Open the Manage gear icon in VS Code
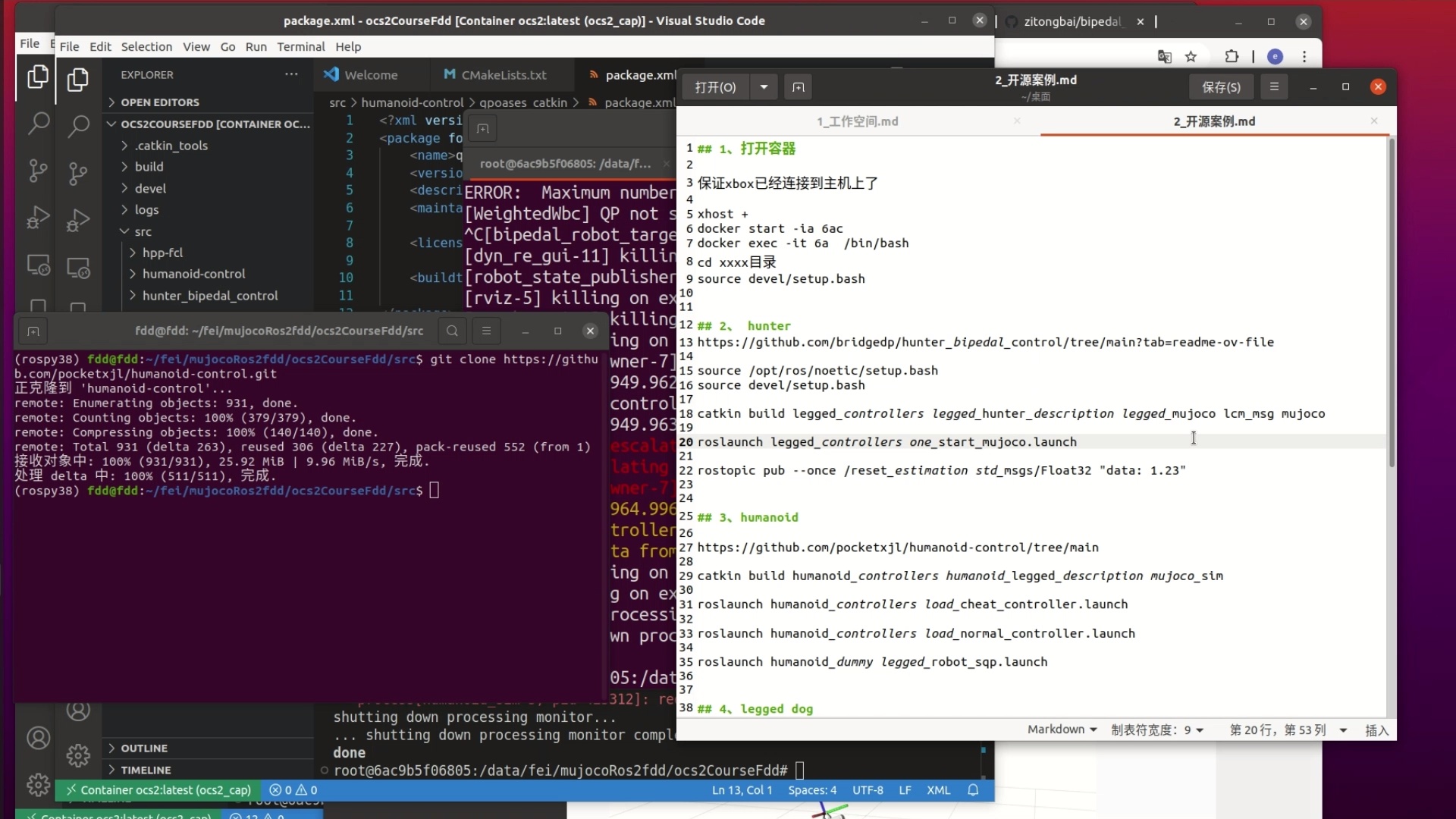The image size is (1456, 819). [x=78, y=755]
